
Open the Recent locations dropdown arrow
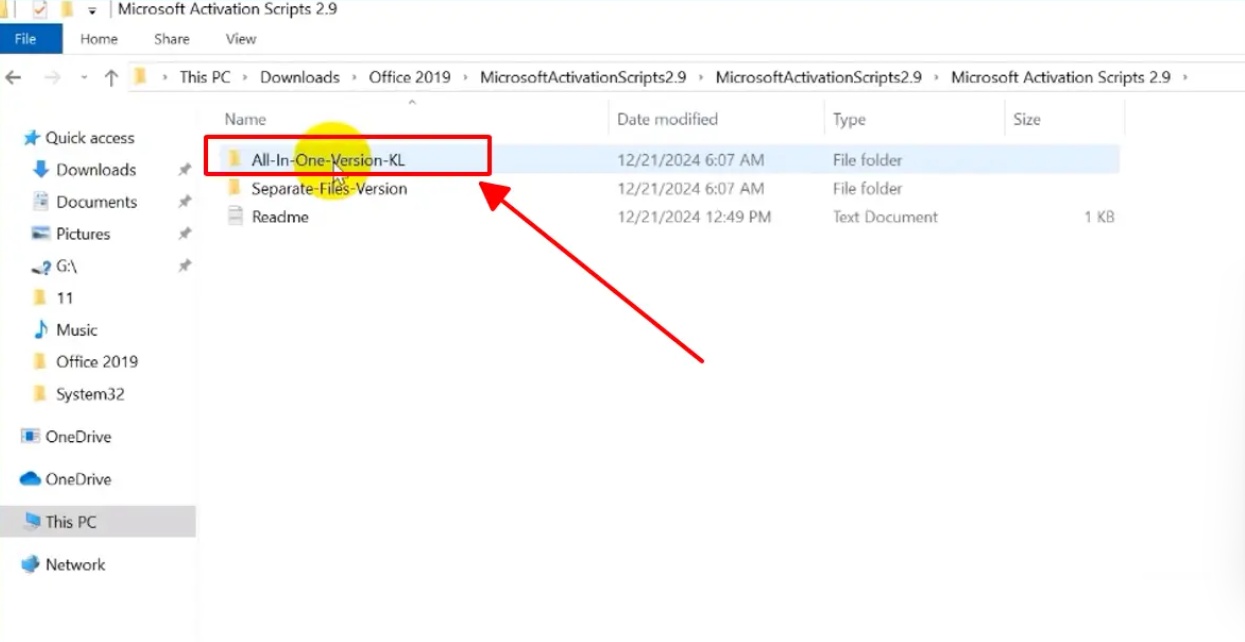[84, 77]
